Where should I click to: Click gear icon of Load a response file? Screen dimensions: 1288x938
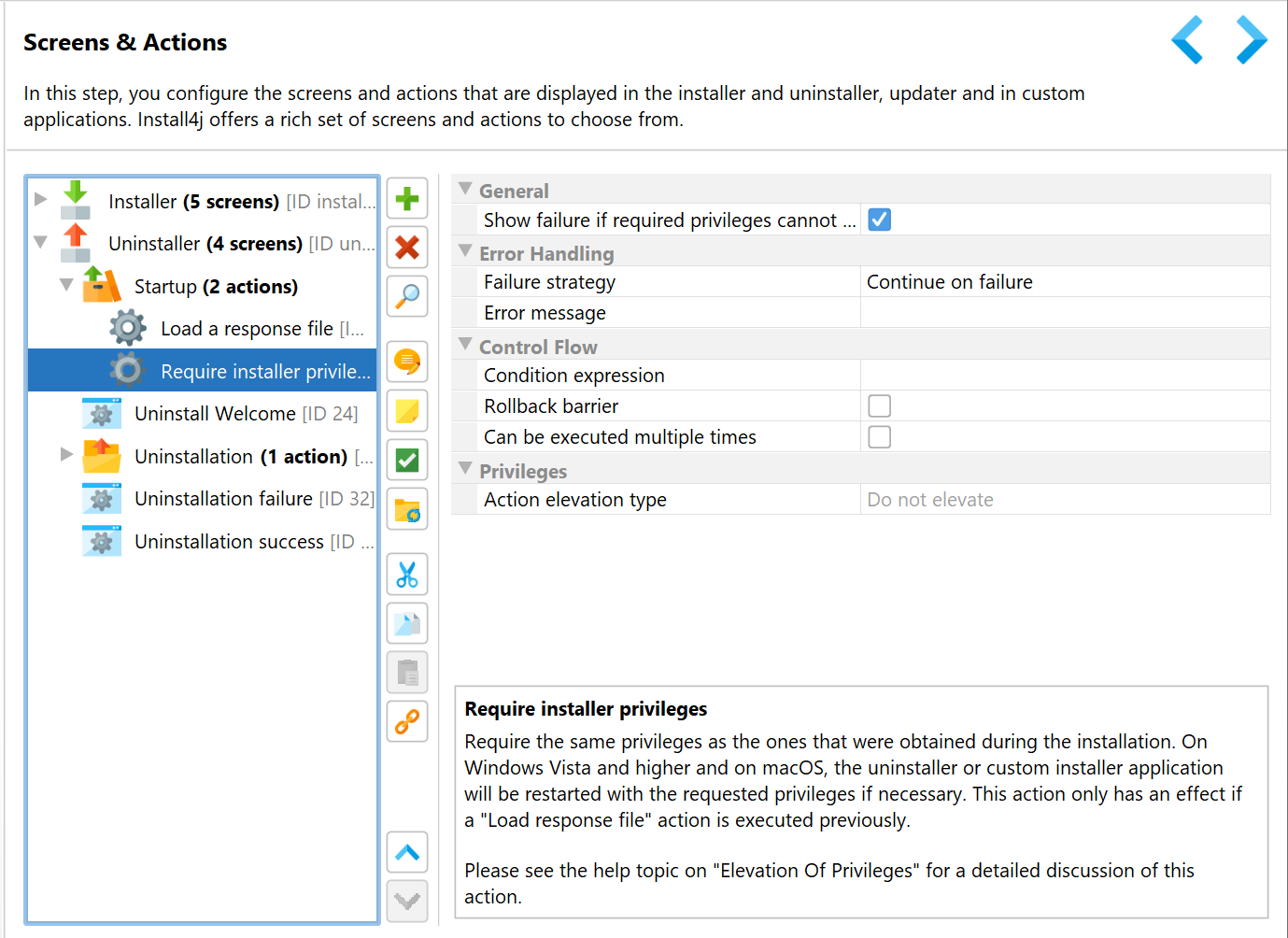pyautogui.click(x=128, y=328)
